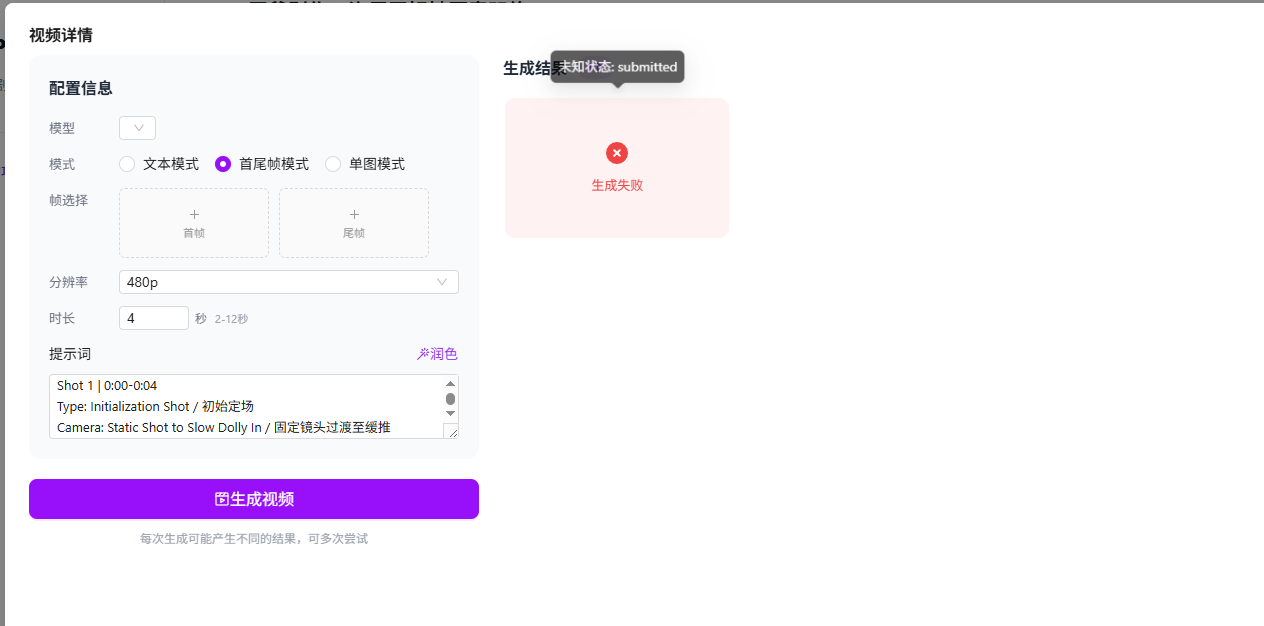
Task: Click the 视频详情 title text
Action: 61,35
